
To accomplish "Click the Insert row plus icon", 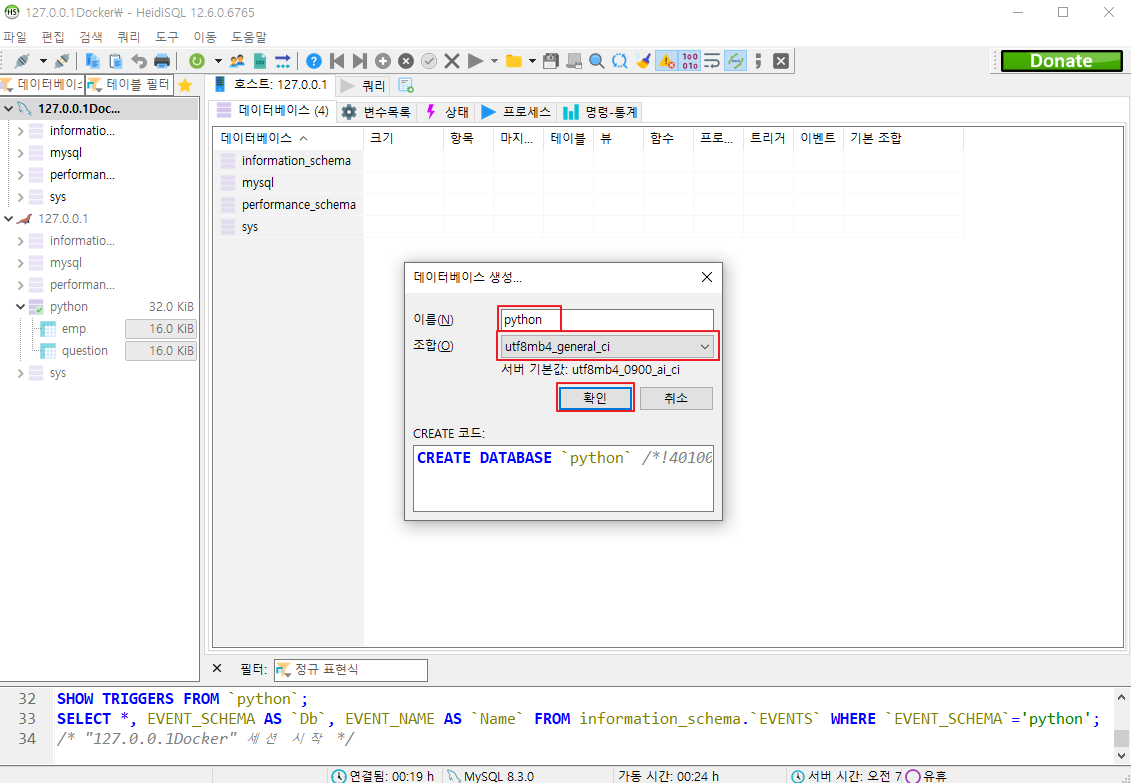I will 383,61.
